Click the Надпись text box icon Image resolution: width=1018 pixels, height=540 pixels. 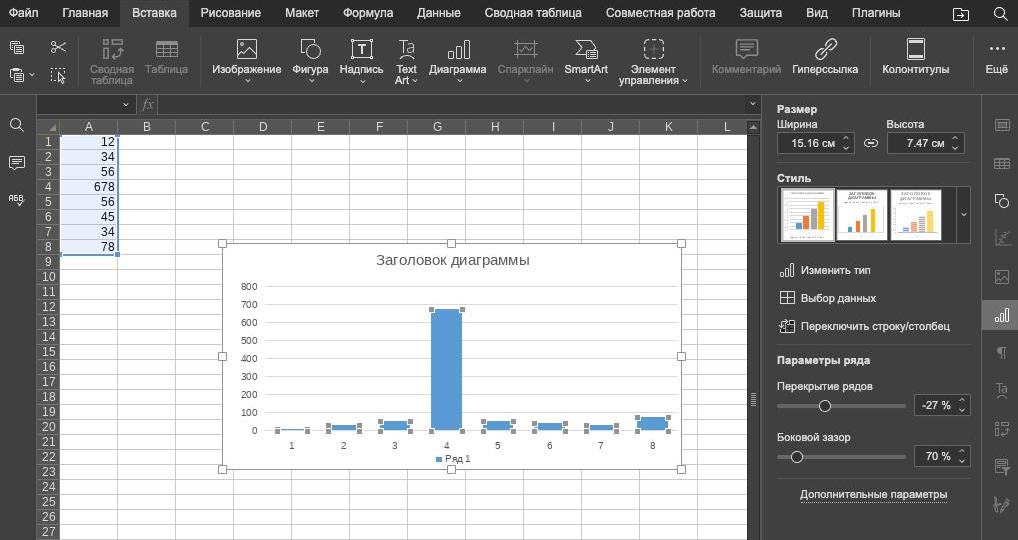pos(361,50)
